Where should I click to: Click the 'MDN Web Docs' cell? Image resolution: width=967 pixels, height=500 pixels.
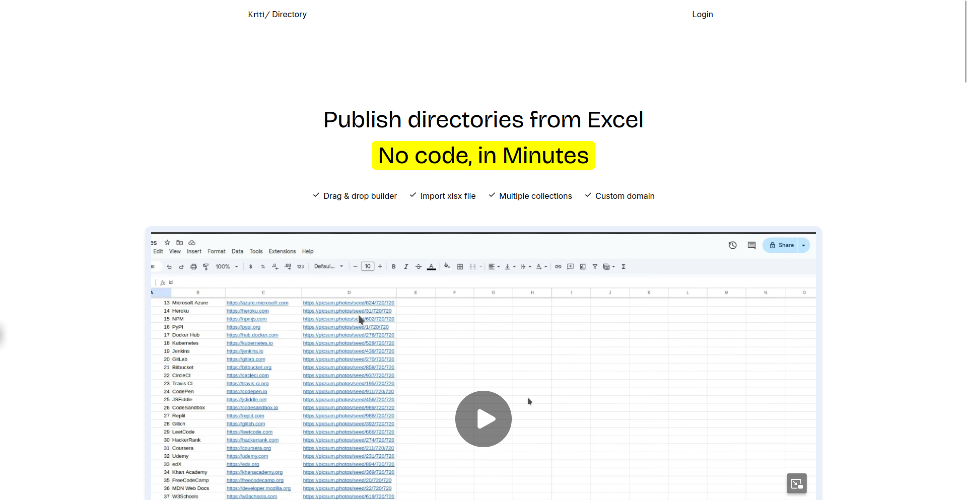coord(190,488)
